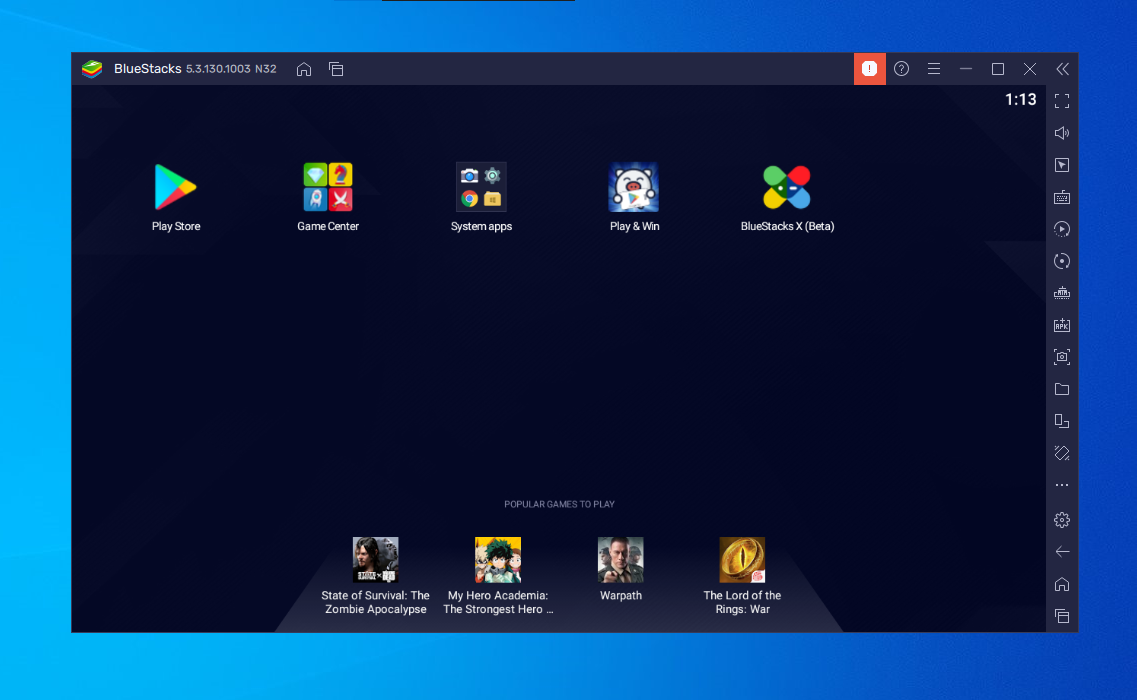Open the memory trim robot icon

pos(1062,292)
